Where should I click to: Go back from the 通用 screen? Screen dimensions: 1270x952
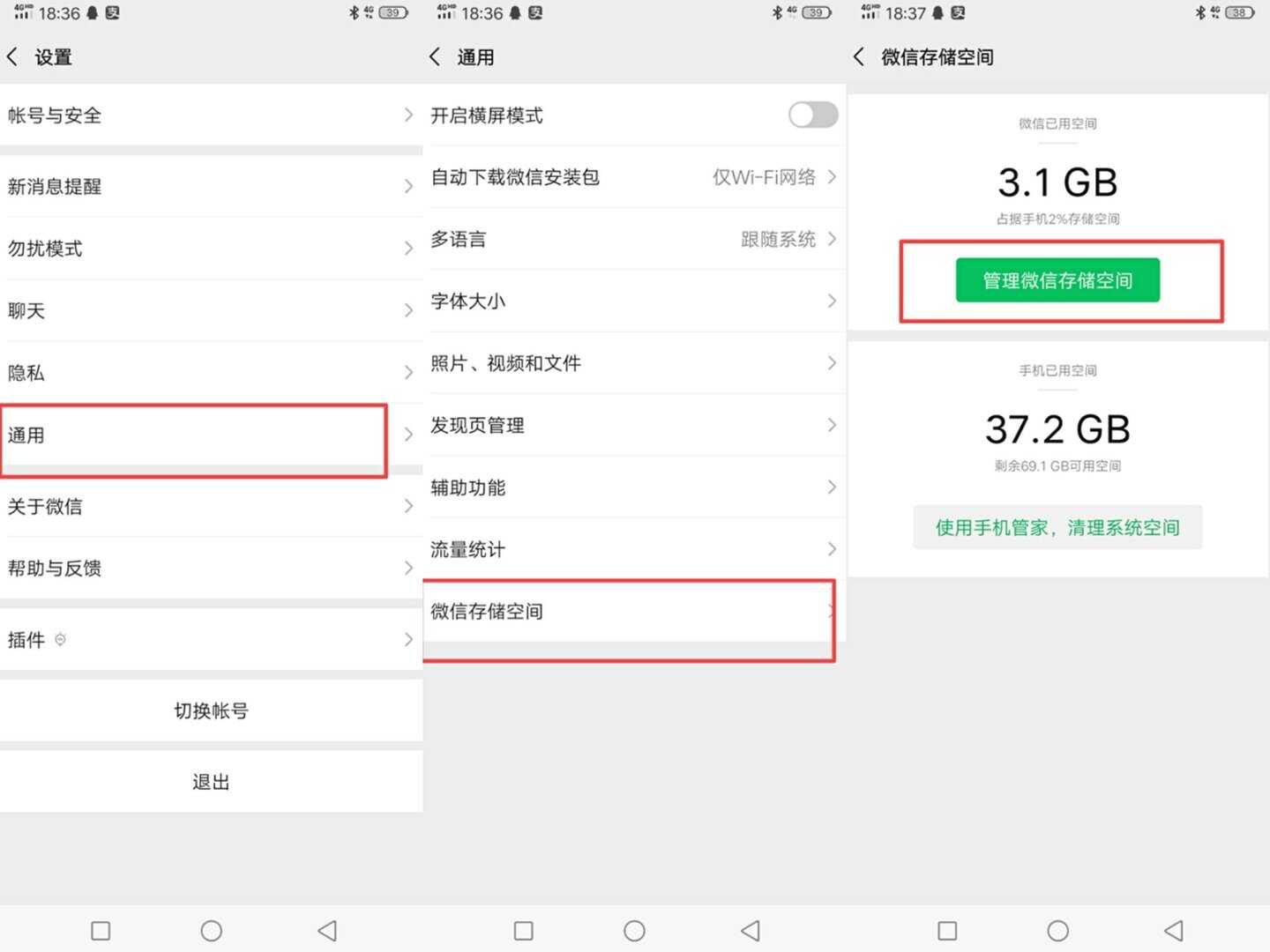[435, 57]
